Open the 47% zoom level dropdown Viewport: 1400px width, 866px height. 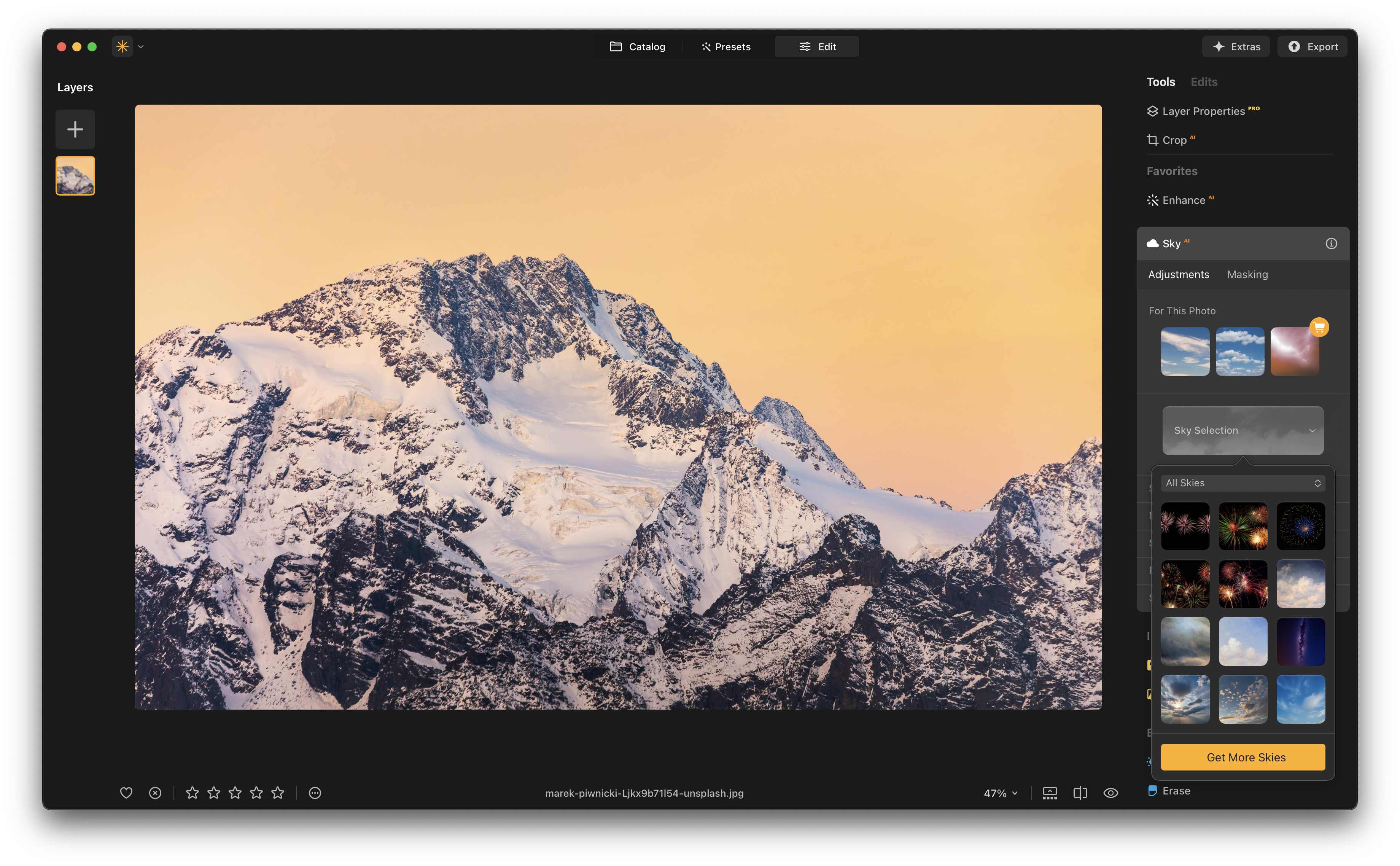coord(1000,793)
